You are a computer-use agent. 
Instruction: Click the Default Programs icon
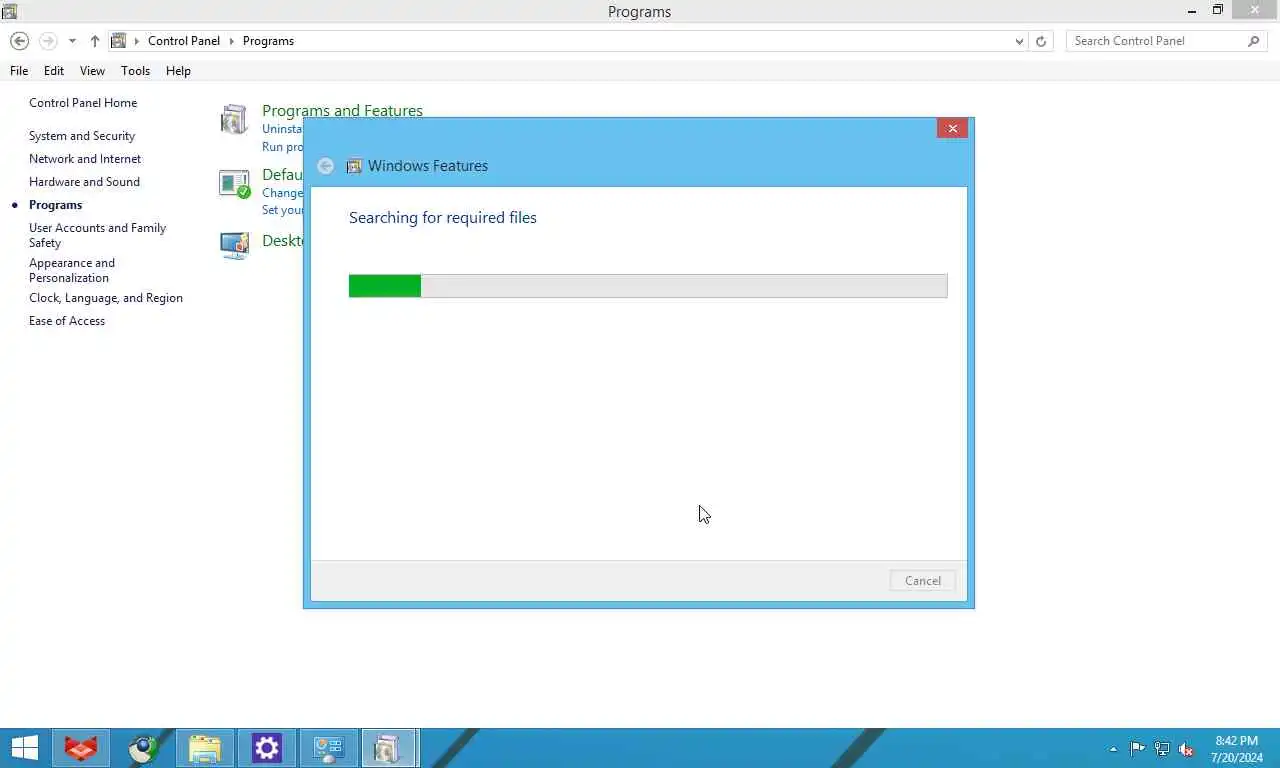pyautogui.click(x=234, y=184)
